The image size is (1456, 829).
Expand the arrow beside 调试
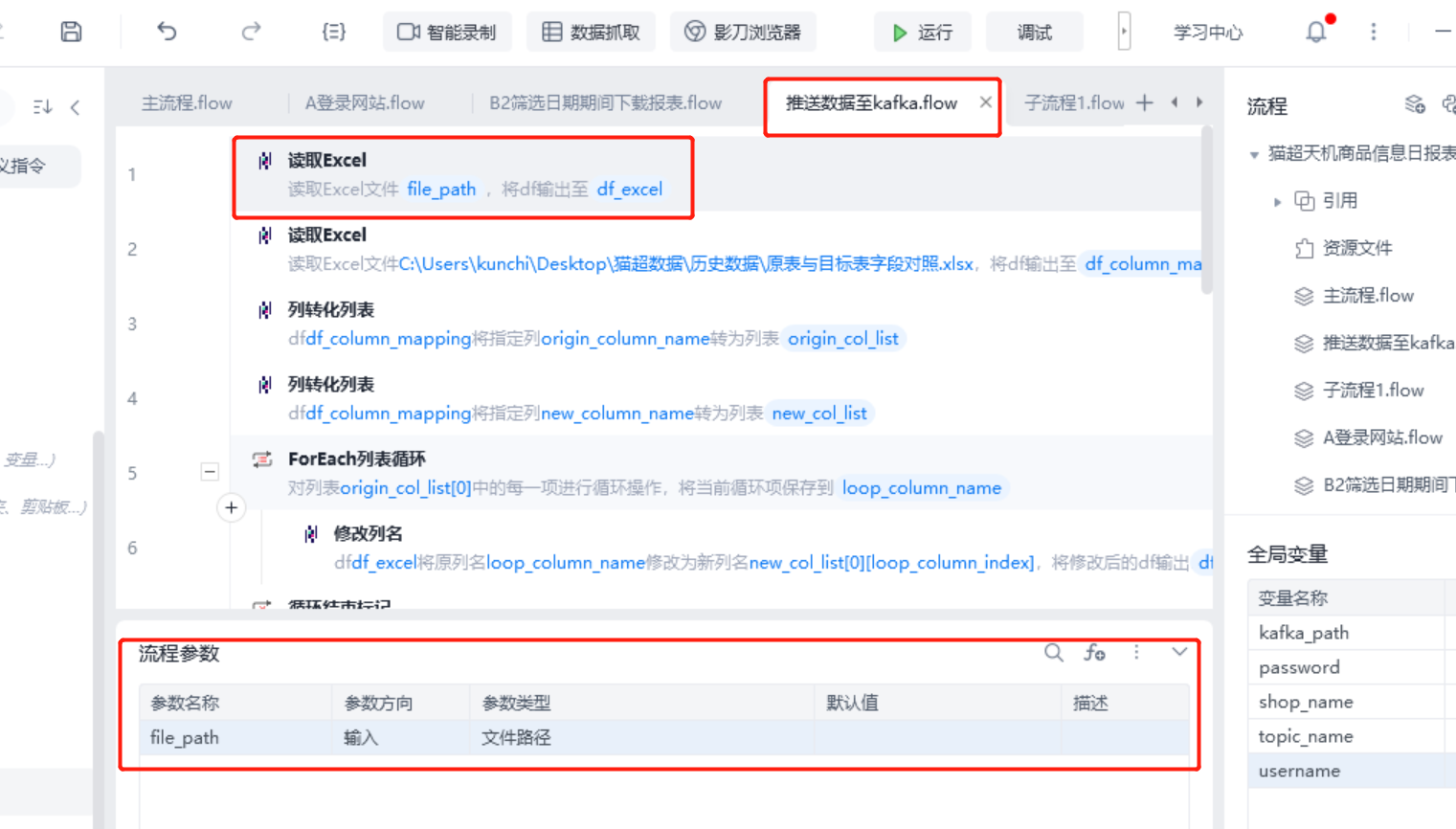(1124, 32)
